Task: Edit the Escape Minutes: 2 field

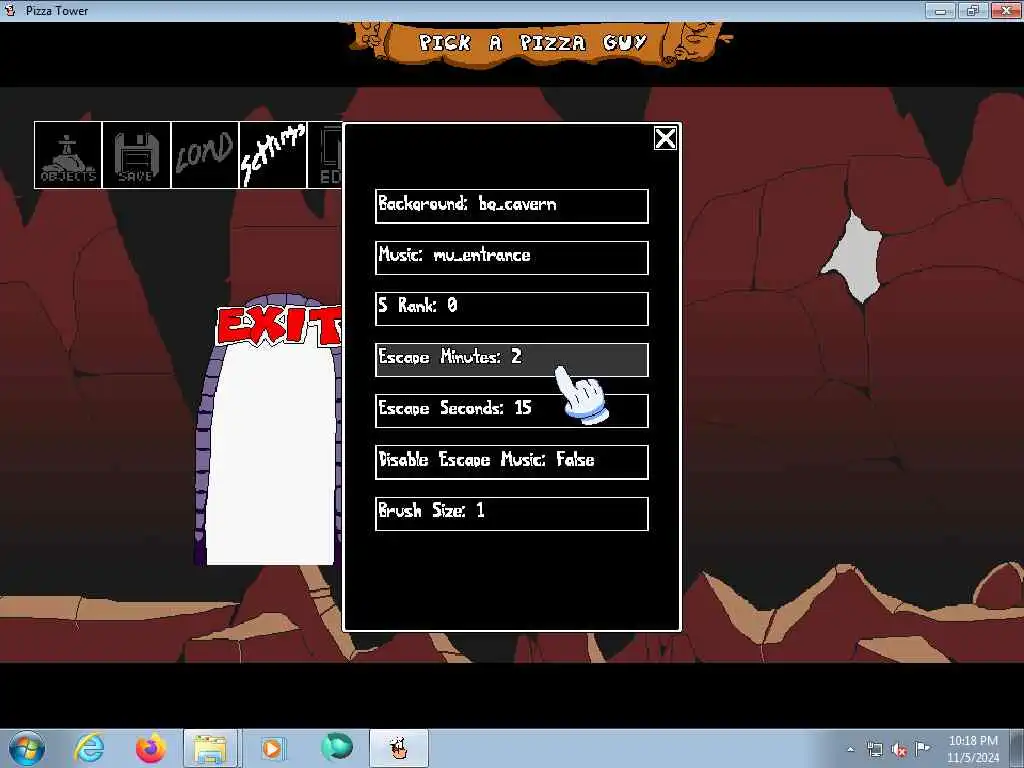Action: [x=511, y=360]
